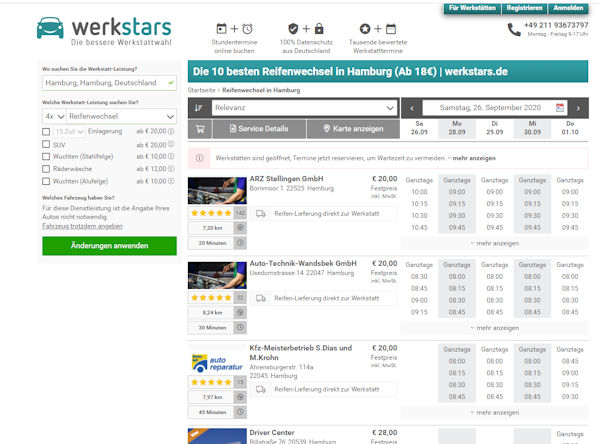Click info icon next to Wuchten (Alufelge)
The height and width of the screenshot is (444, 600).
click(x=171, y=181)
